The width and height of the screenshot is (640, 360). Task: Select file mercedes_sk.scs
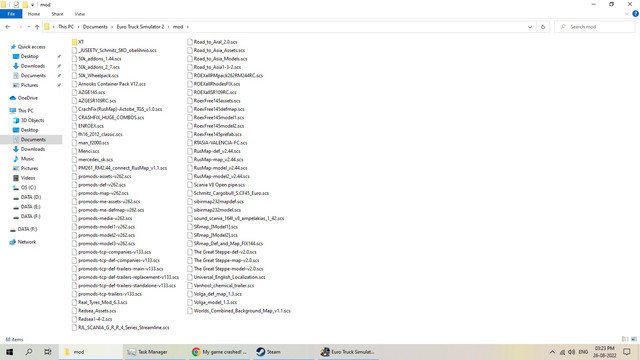pos(92,160)
